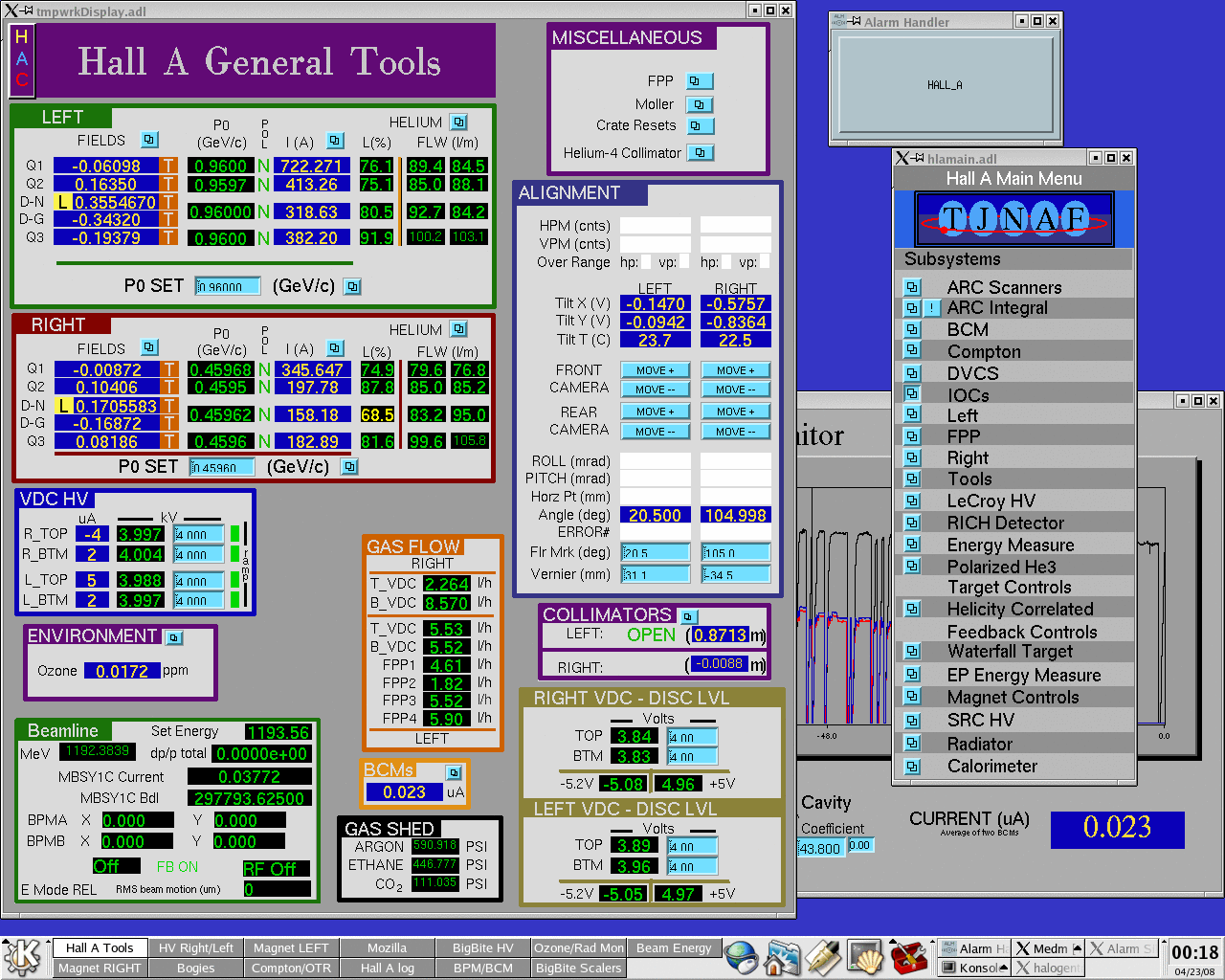1225x980 pixels.
Task: Open the IOCs subsystem icon
Action: pos(912,394)
